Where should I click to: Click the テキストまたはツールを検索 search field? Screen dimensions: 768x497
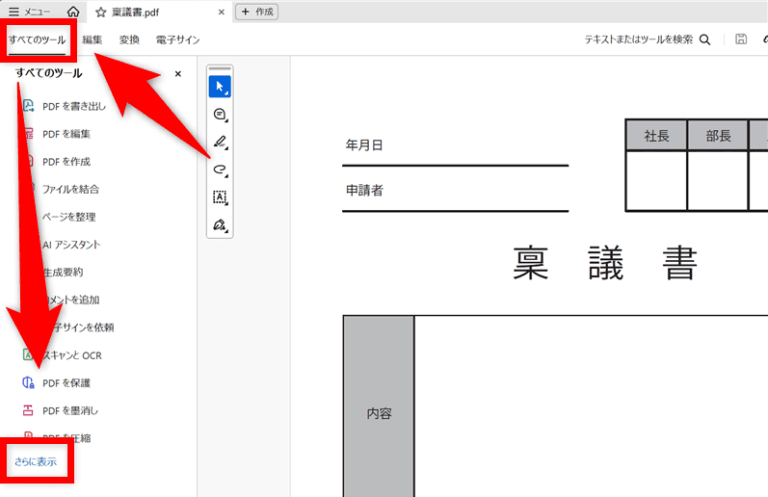[638, 40]
